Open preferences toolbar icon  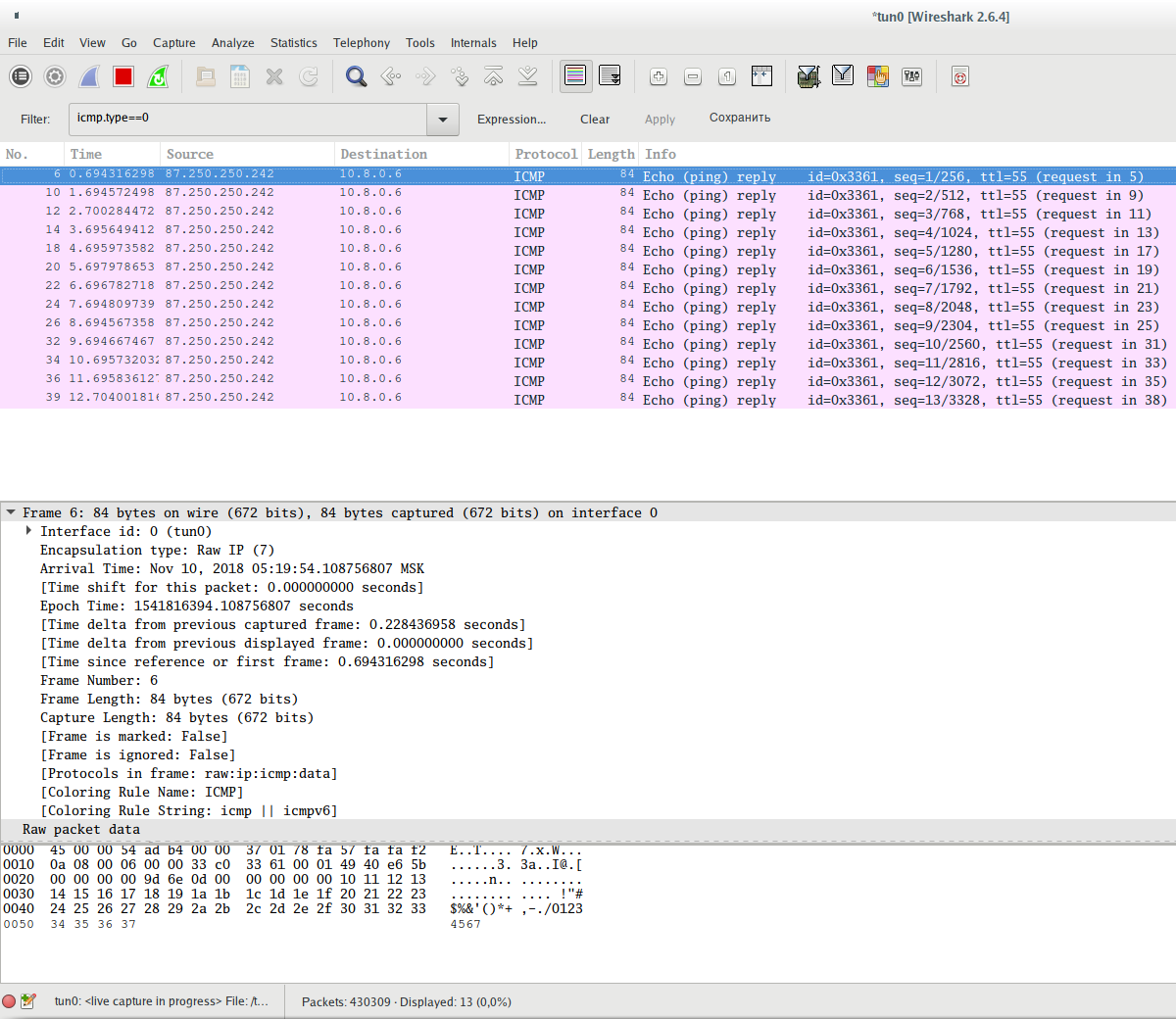(x=911, y=76)
